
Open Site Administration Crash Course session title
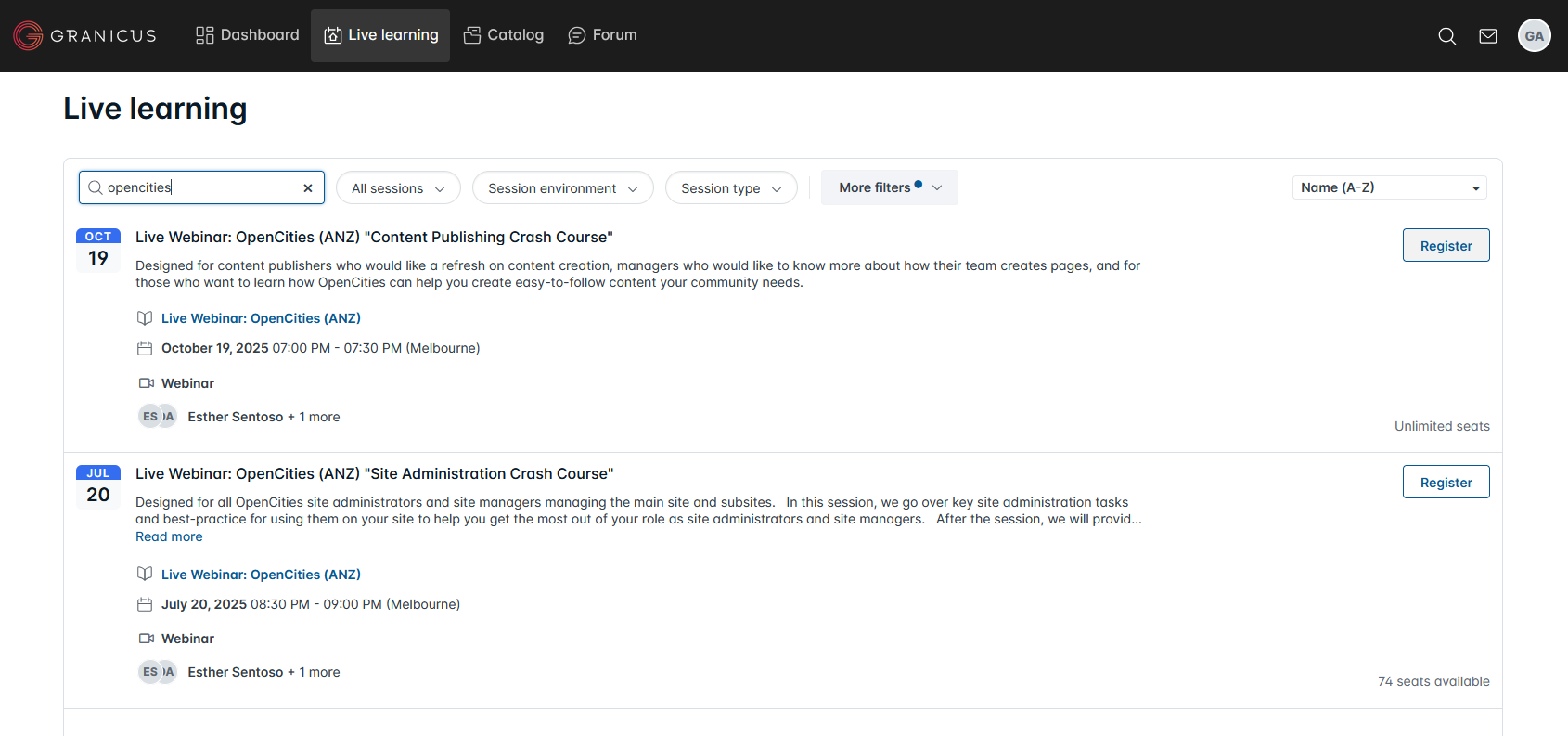(374, 473)
